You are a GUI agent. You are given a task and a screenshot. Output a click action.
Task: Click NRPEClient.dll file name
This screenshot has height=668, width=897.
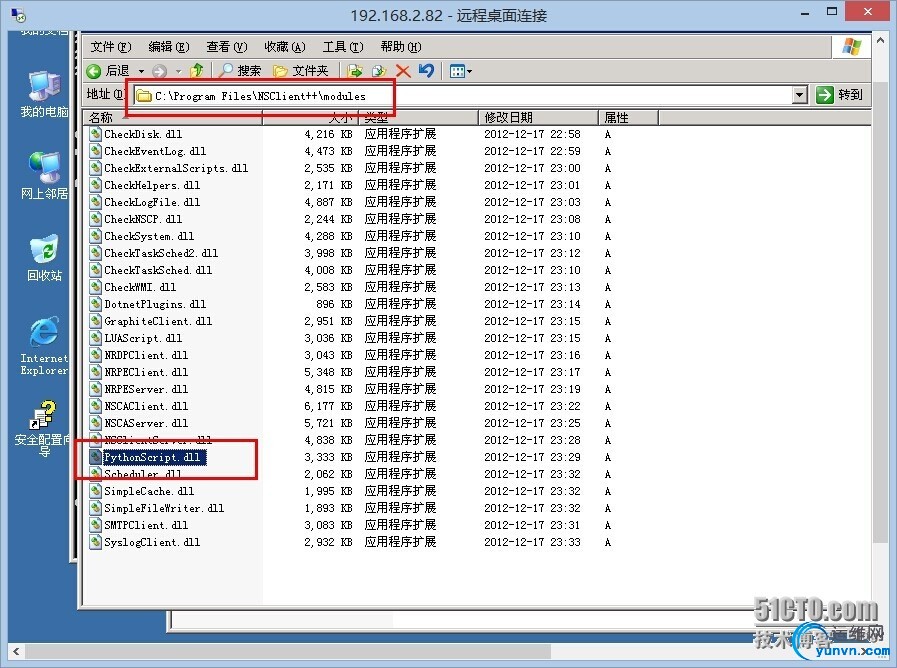tap(146, 372)
